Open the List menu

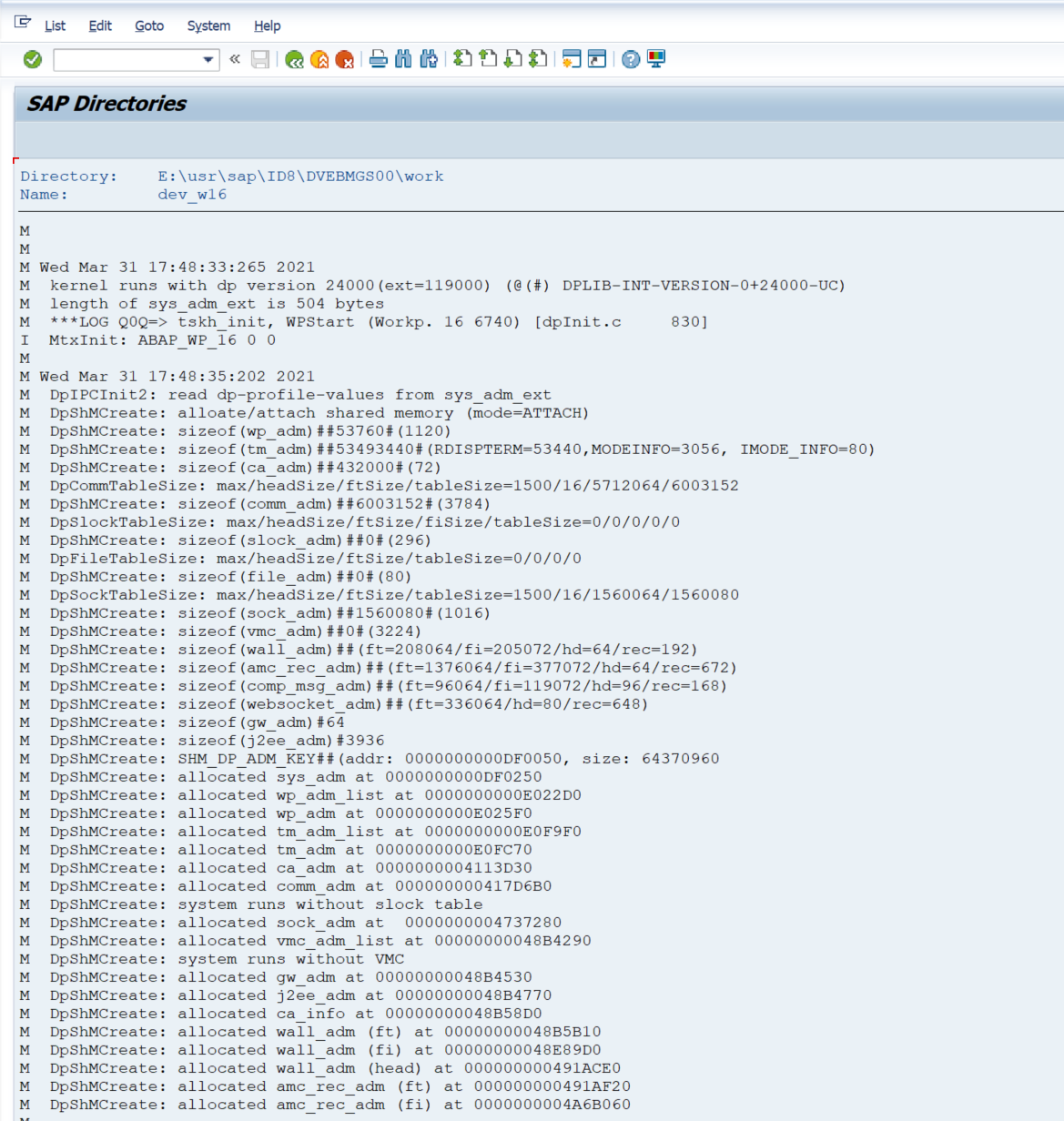(x=55, y=25)
